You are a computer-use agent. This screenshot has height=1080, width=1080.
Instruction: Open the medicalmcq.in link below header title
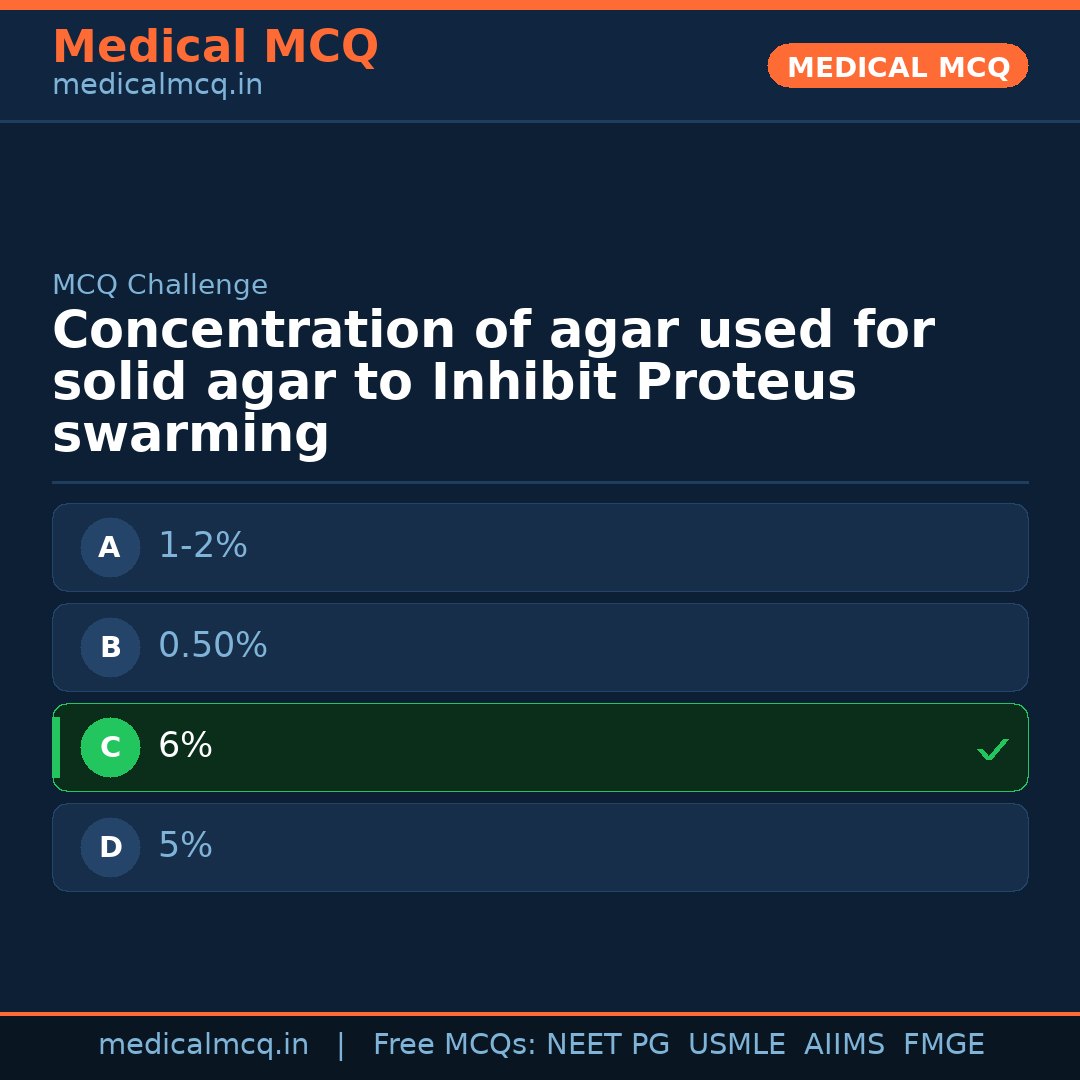[157, 86]
